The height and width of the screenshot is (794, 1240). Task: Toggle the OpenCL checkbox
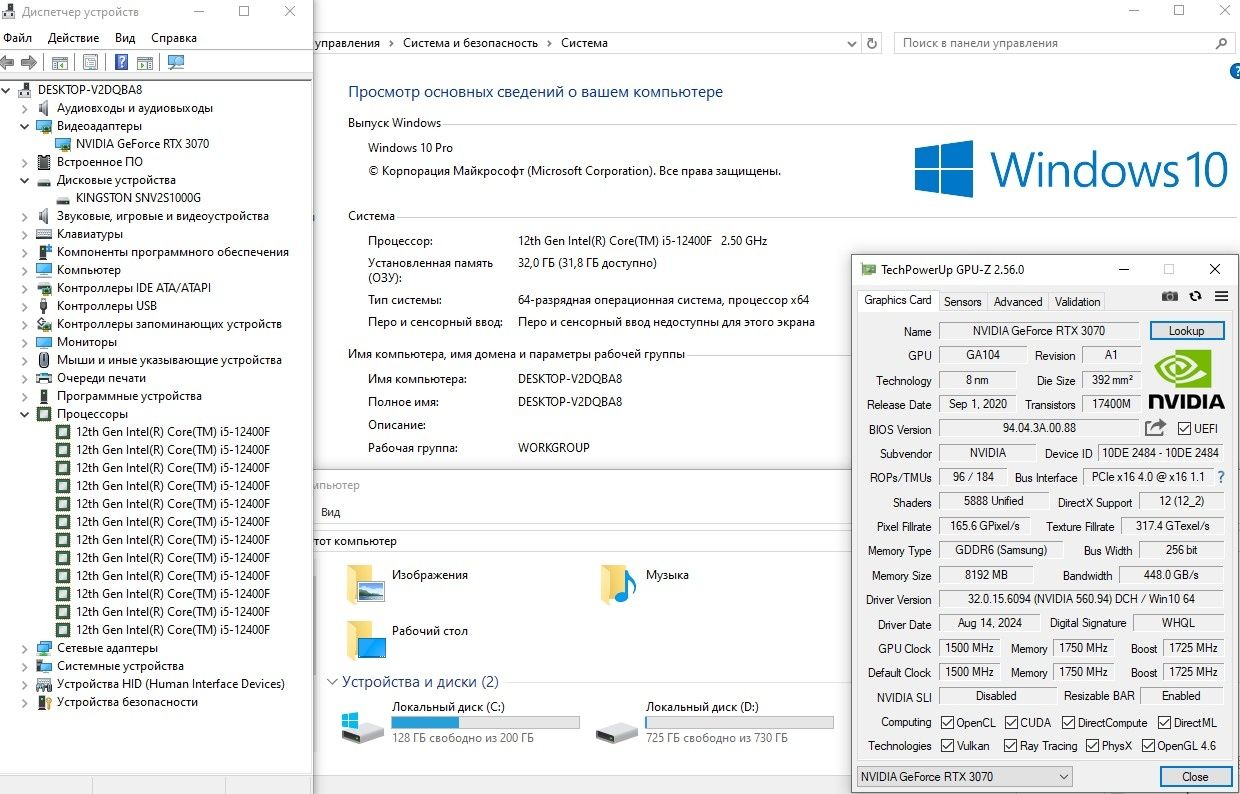click(x=947, y=722)
